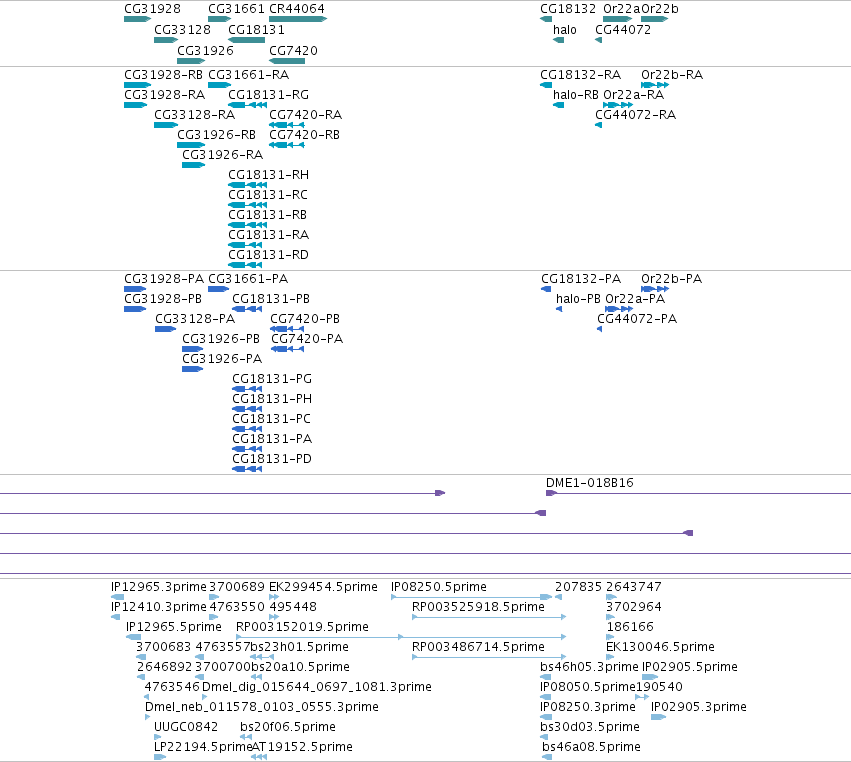Open the IP08250.5prime EST label
Viewport: 851px width, 762px height.
[x=439, y=587]
